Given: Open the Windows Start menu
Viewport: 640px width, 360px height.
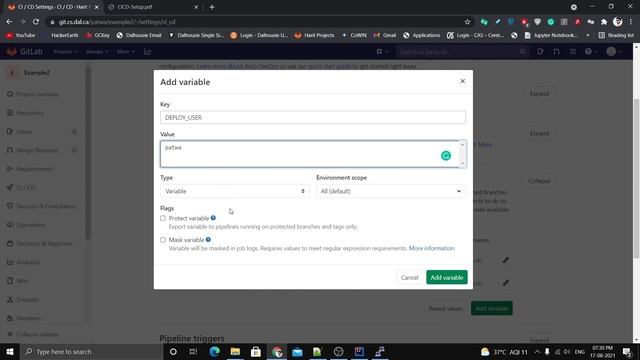Looking at the screenshot, I should click(x=10, y=351).
